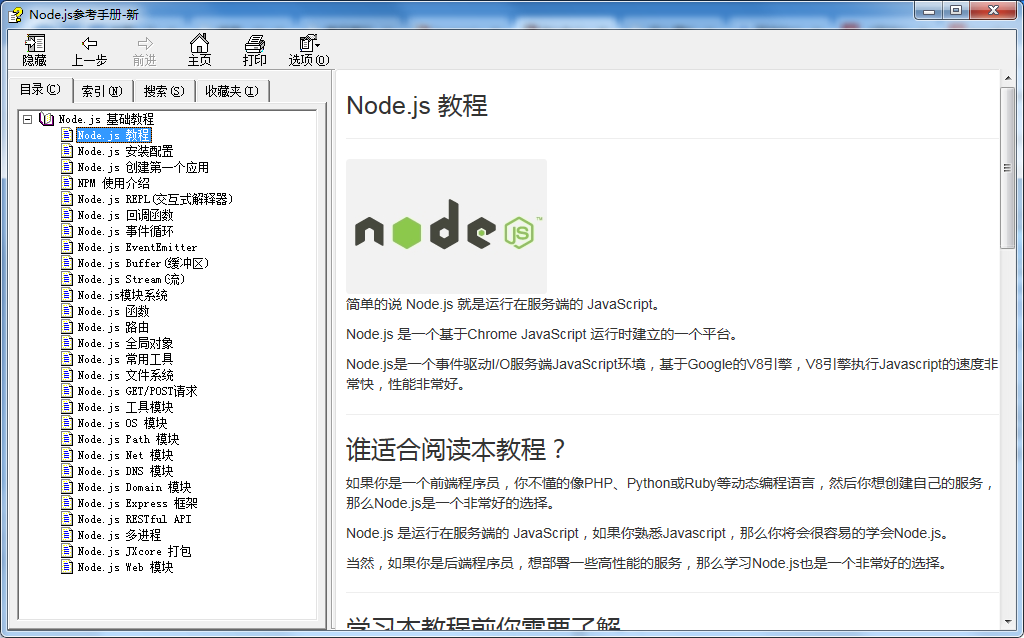Image resolution: width=1024 pixels, height=638 pixels.
Task: Click the book icon beside Node.js 基础教程
Action: pos(46,119)
